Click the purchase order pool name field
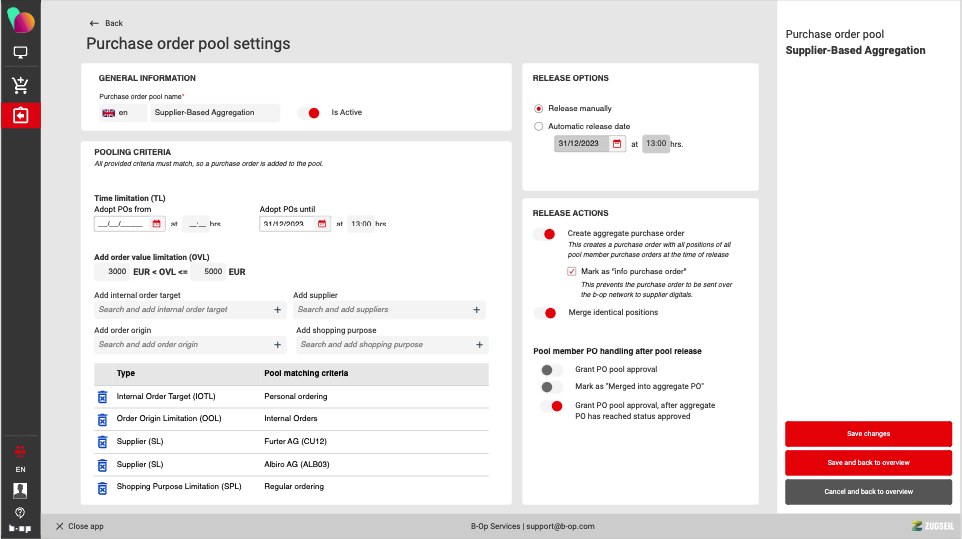The width and height of the screenshot is (962, 539). (x=215, y=113)
